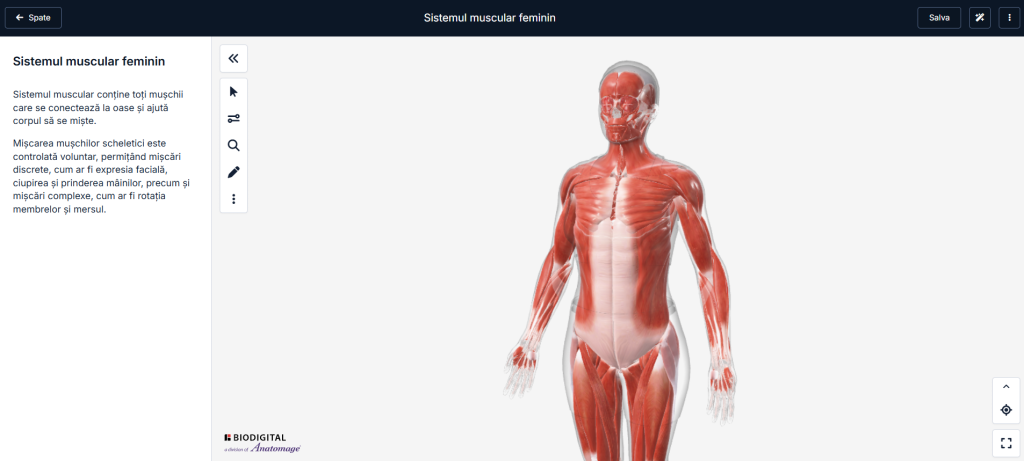
Task: Expand the view controls with up chevron
Action: [x=1005, y=387]
